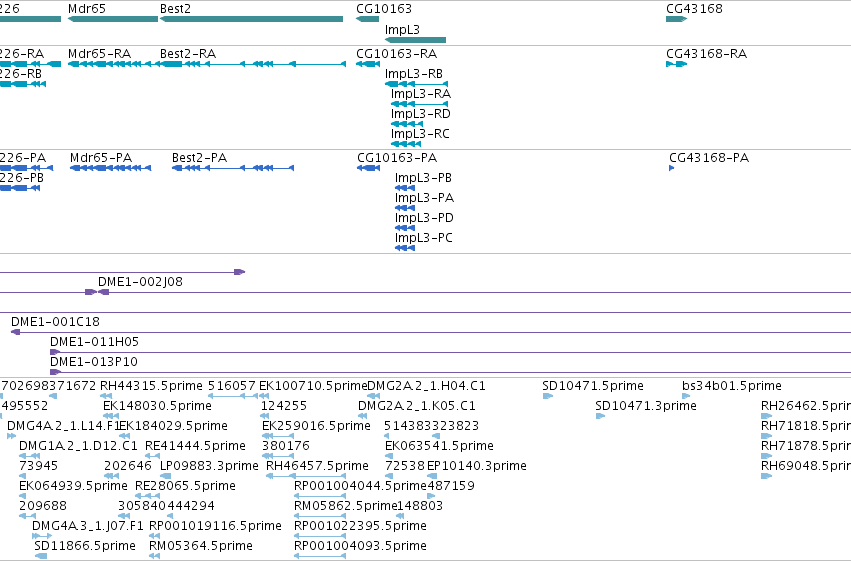This screenshot has height=561, width=851.
Task: Click the 124255 feature label
Action: pyautogui.click(x=284, y=406)
